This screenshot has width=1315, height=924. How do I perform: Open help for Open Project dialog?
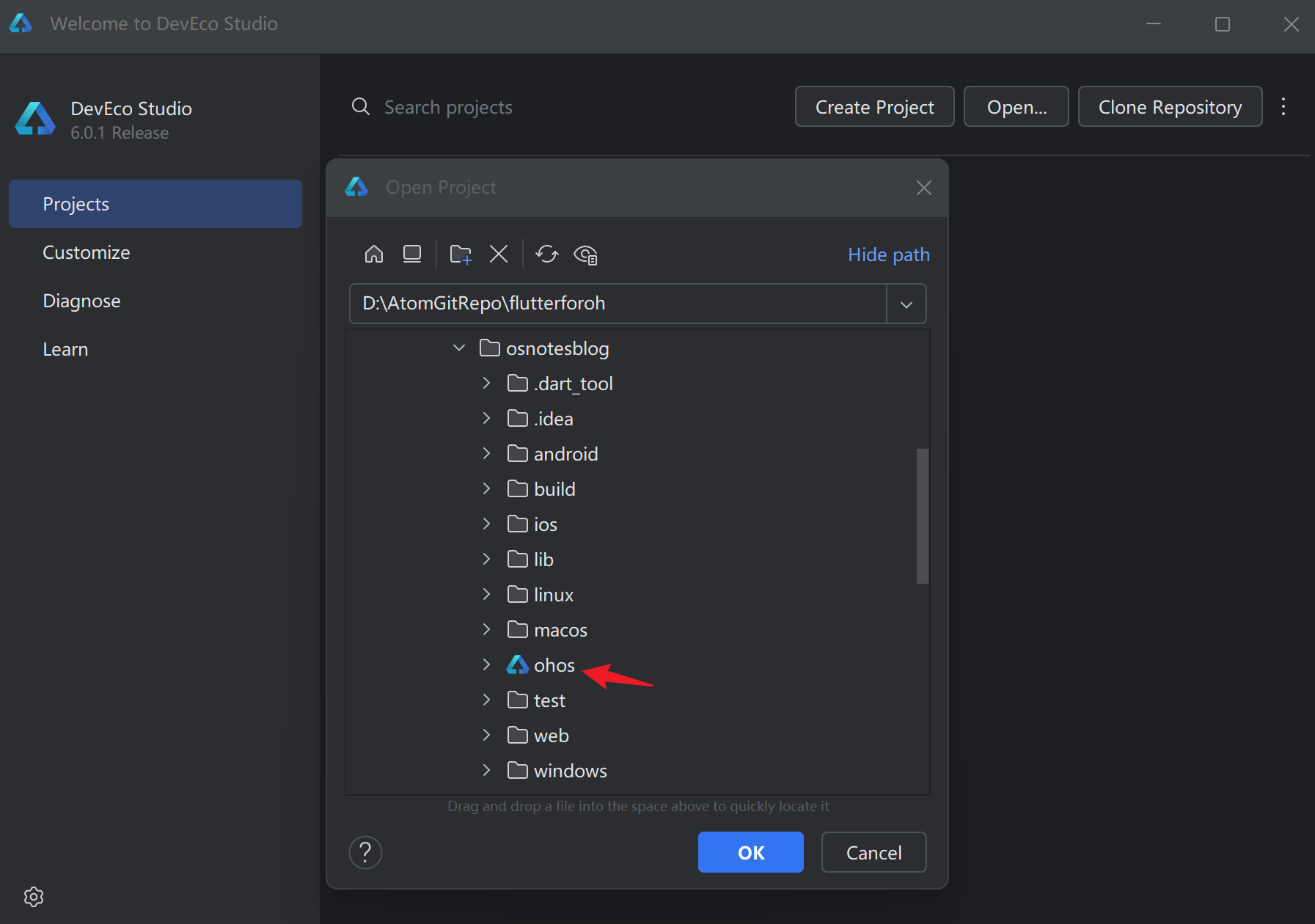pos(365,852)
